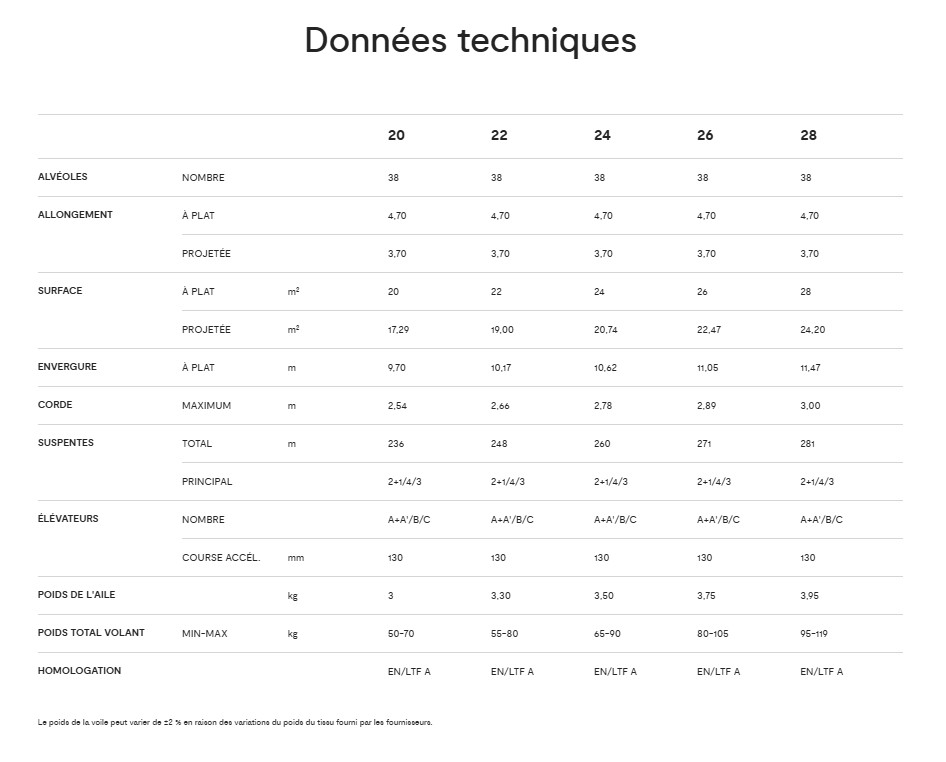Click the POIDS DE L'AILE label

tap(76, 595)
